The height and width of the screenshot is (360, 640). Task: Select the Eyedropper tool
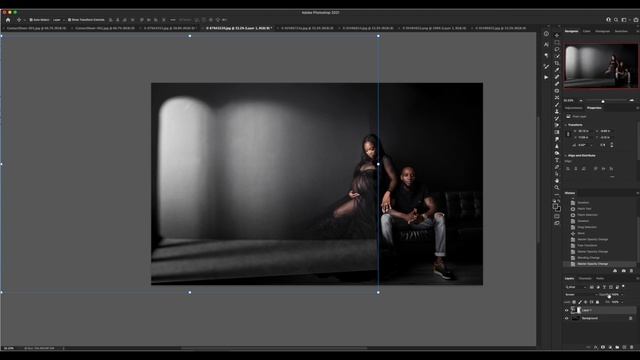pyautogui.click(x=557, y=70)
